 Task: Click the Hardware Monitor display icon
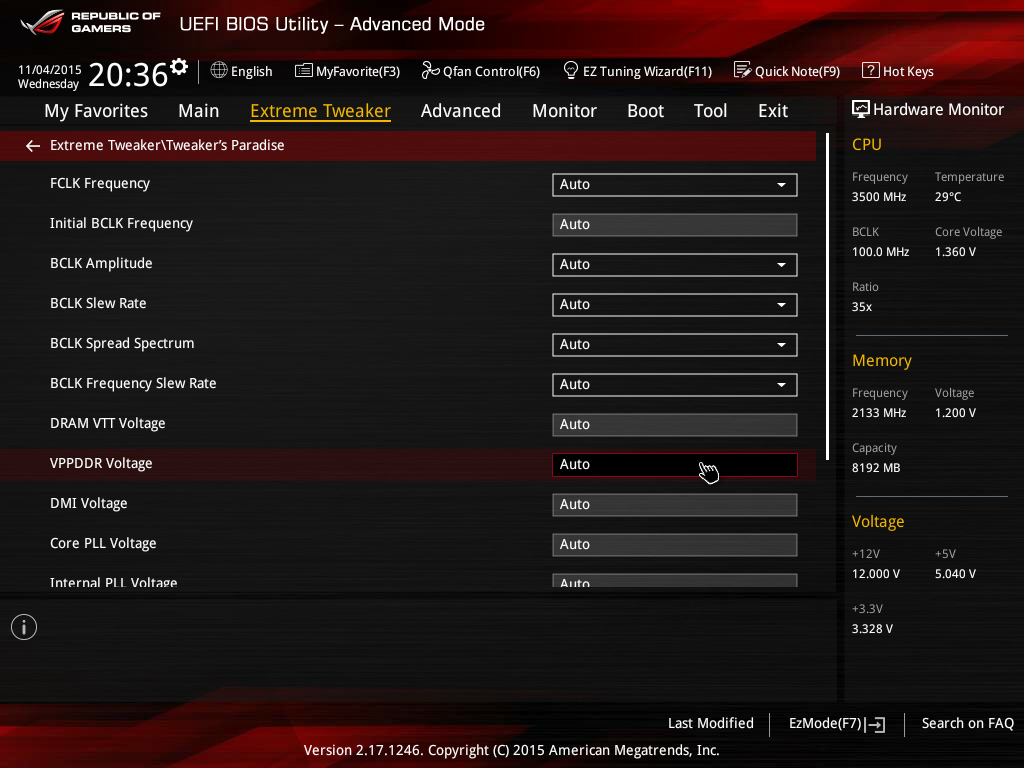click(861, 109)
